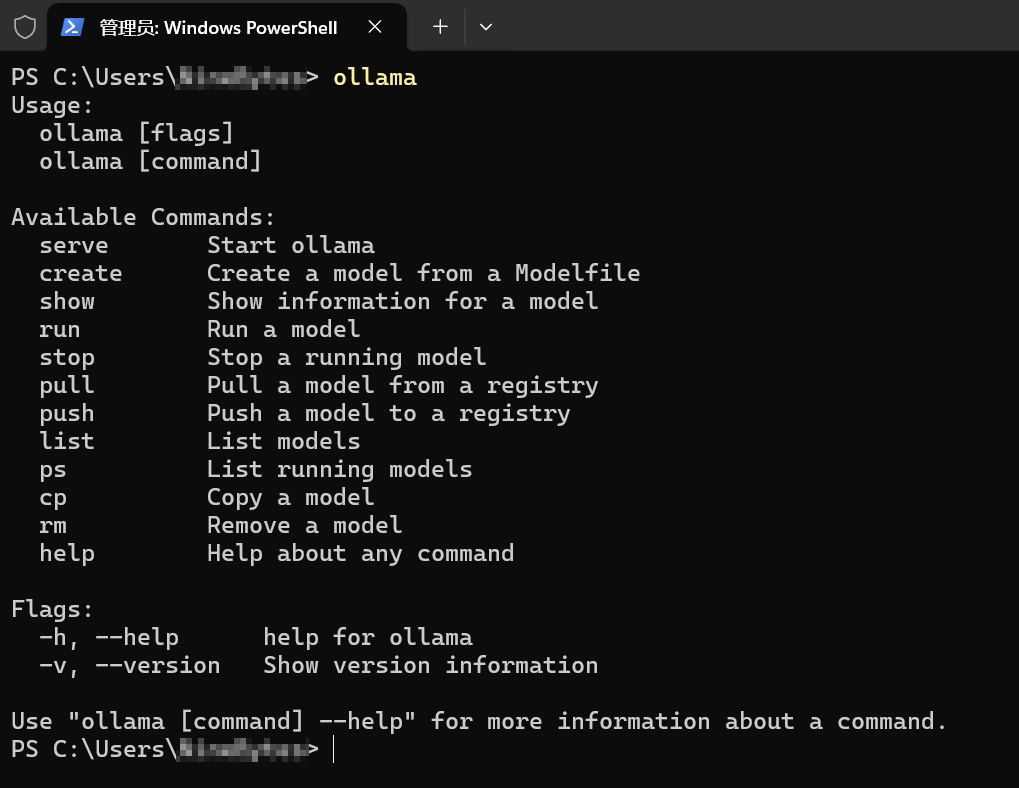1019x788 pixels.
Task: Click 'Create a model from a Modelfile' text
Action: [423, 273]
